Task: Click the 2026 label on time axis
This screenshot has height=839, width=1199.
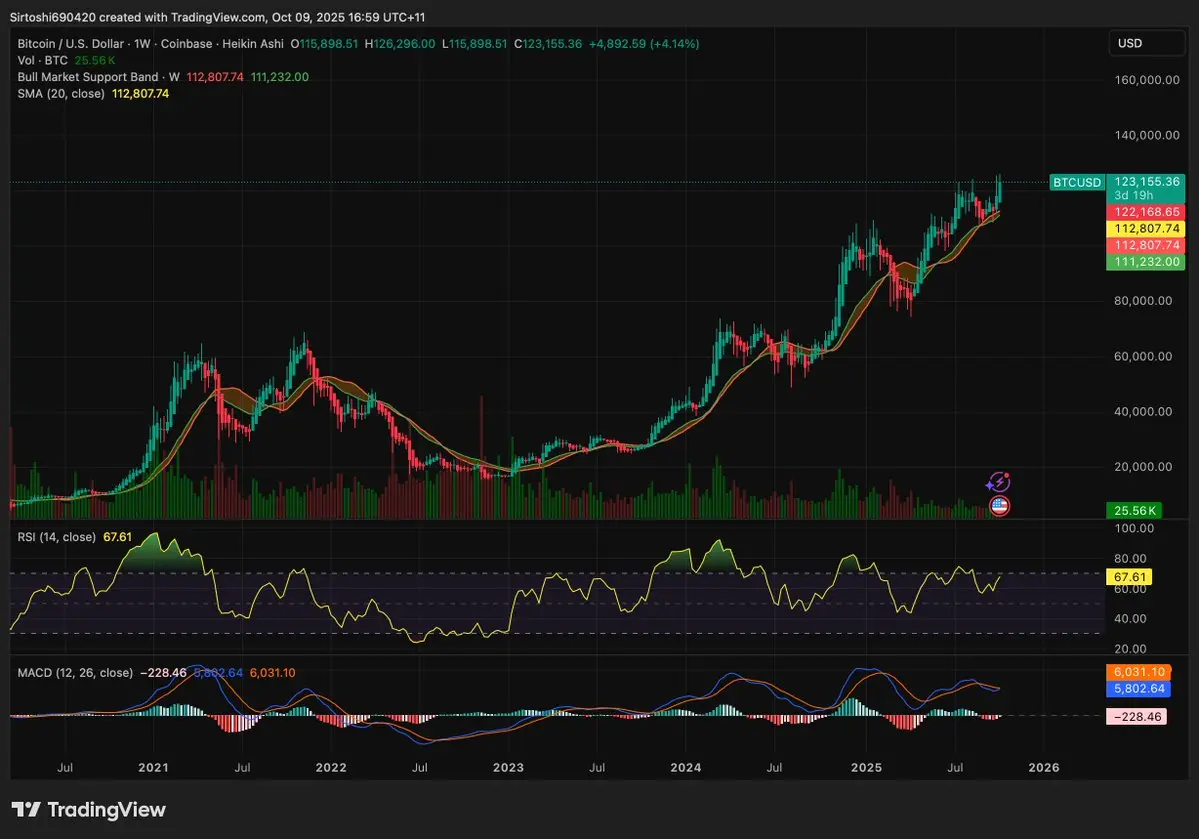Action: [1044, 767]
